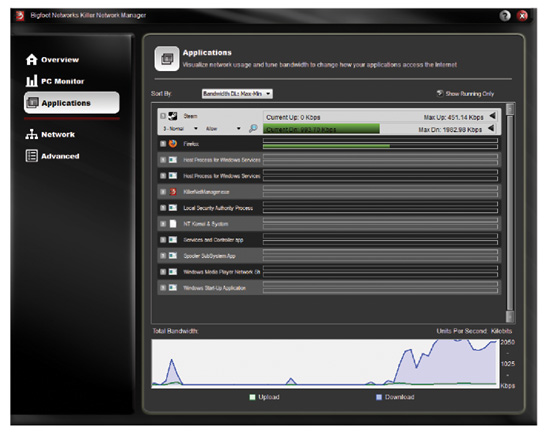Open the Advanced list icon
The width and height of the screenshot is (549, 434).
pos(32,156)
